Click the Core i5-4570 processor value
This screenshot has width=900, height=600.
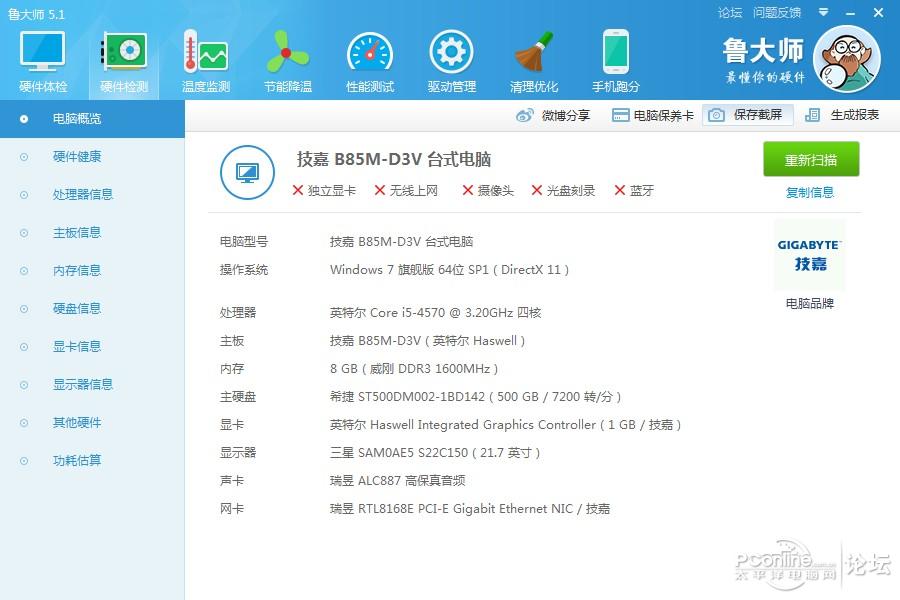click(436, 313)
